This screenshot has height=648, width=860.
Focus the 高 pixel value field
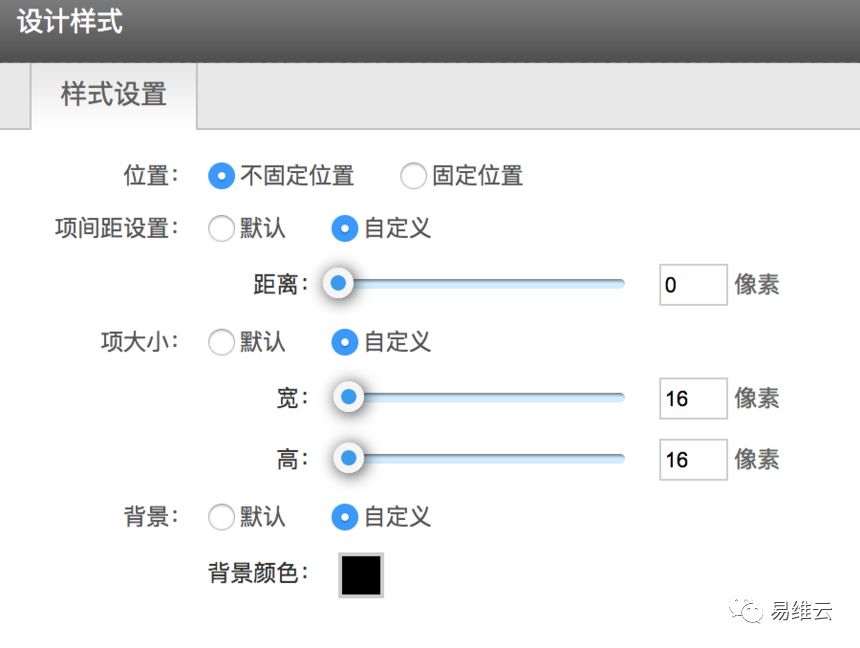[x=693, y=459]
